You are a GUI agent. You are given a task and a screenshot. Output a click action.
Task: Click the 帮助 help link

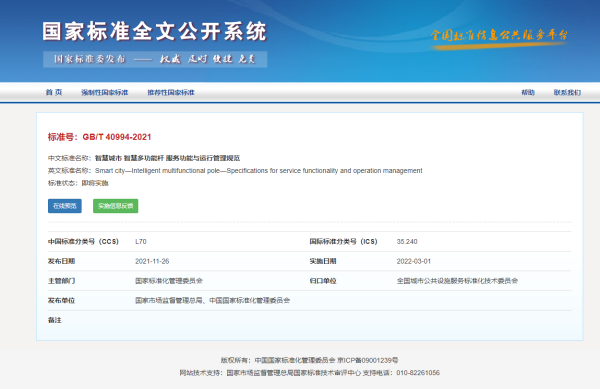click(x=528, y=92)
